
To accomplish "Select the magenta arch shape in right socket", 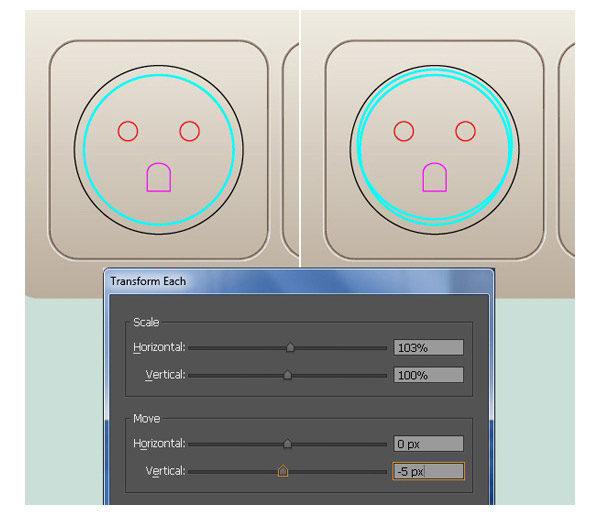I will 435,177.
